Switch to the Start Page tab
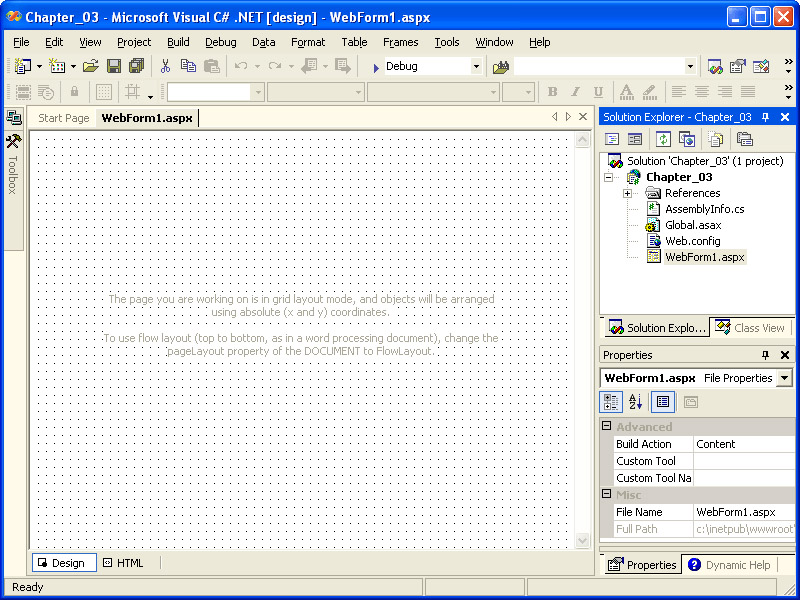 [x=63, y=118]
